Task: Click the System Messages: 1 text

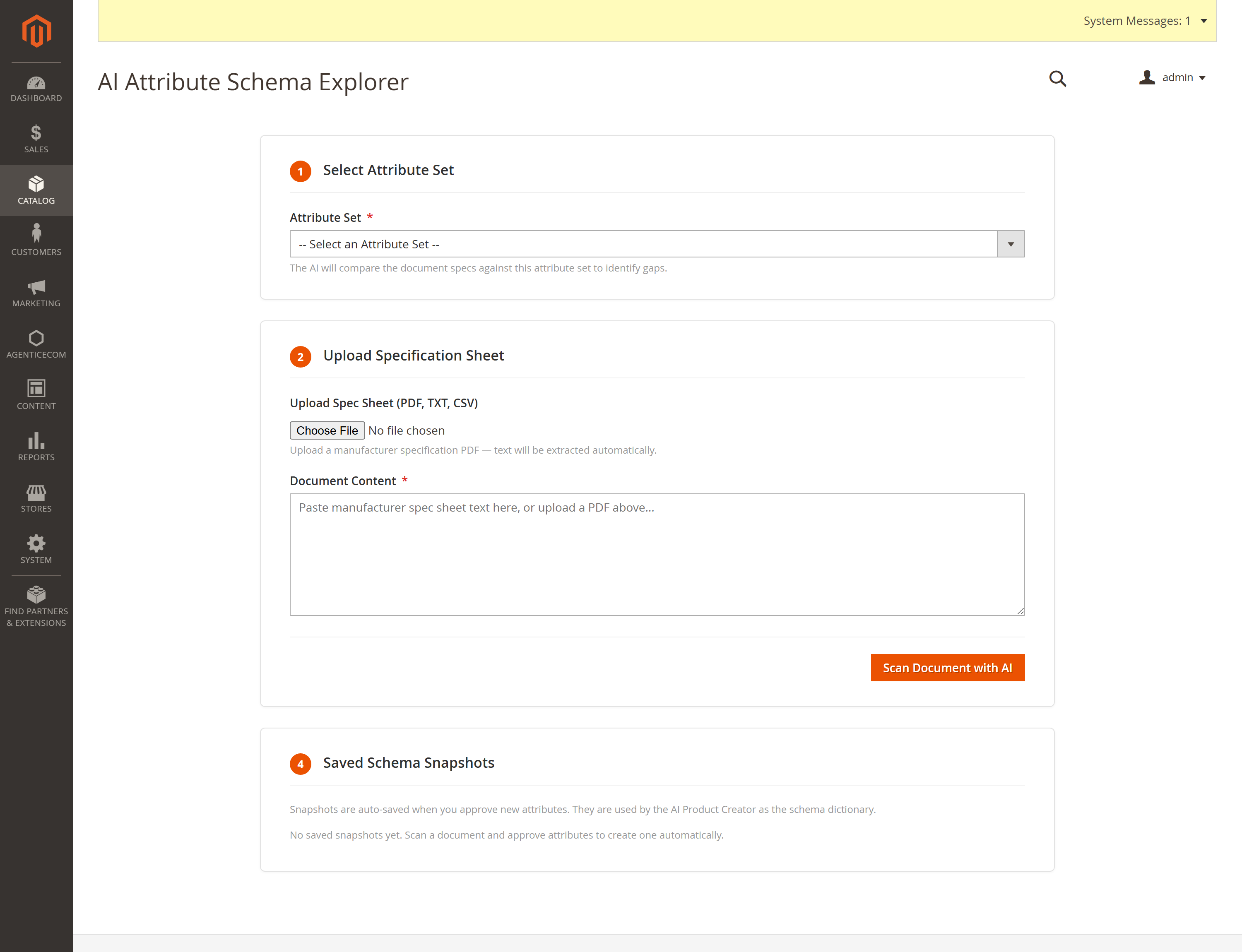Action: 1136,21
